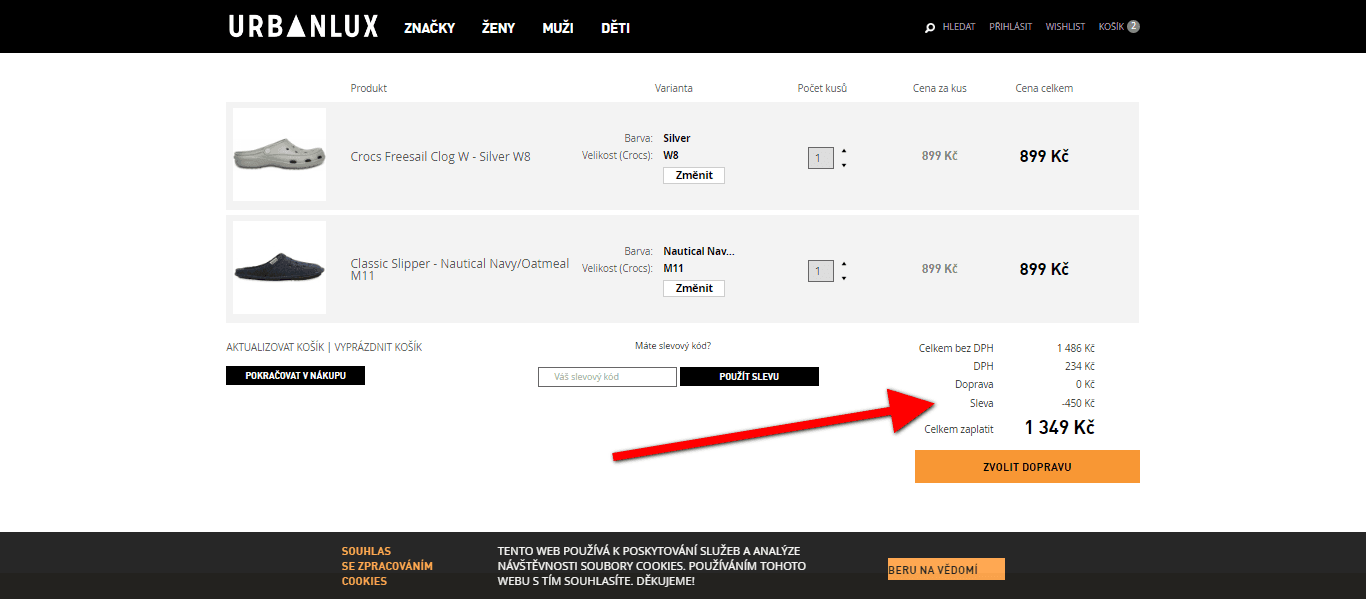Decrease quantity of Classic Slipper
1366x599 pixels.
click(844, 278)
